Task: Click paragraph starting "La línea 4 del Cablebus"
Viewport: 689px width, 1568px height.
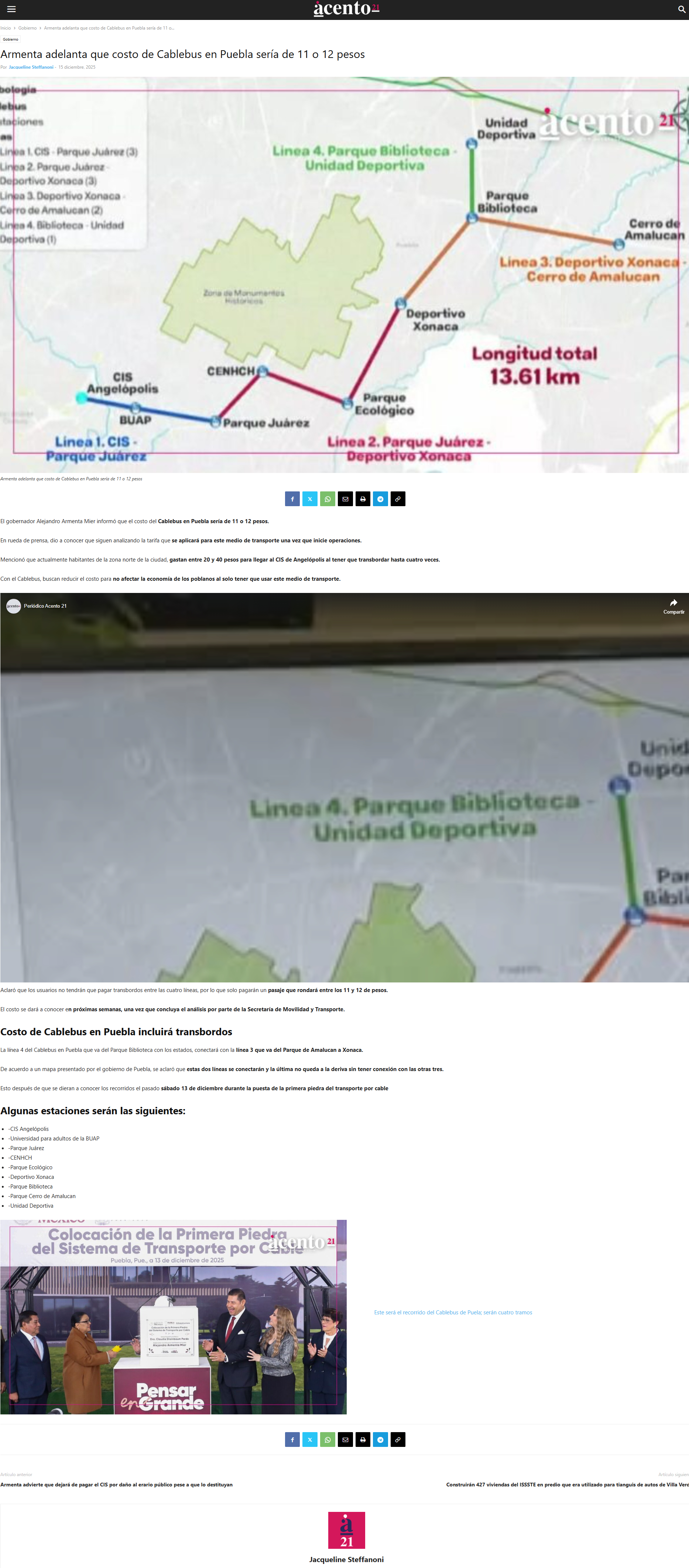Action: (182, 1050)
